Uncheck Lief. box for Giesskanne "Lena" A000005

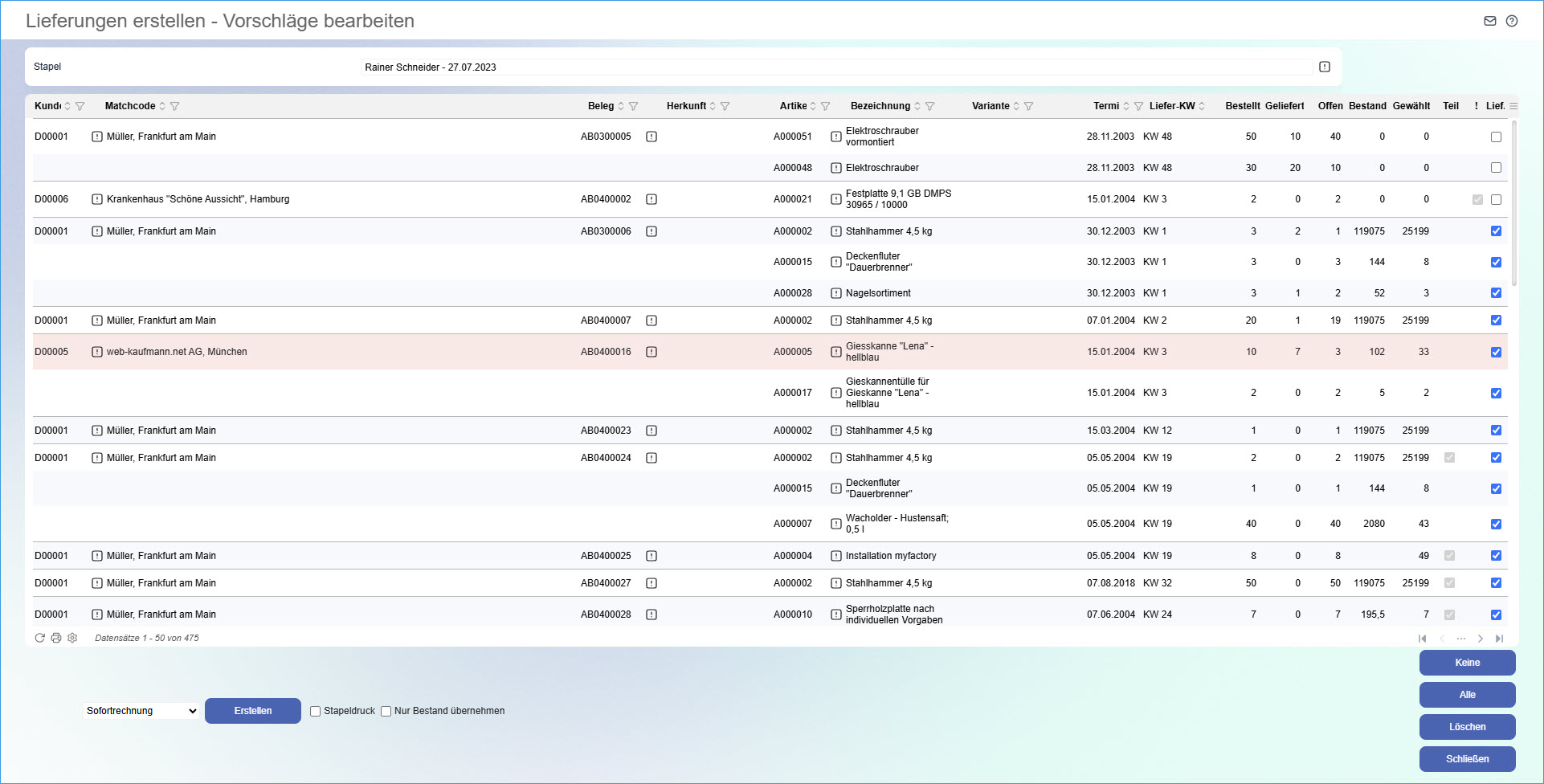tap(1496, 352)
